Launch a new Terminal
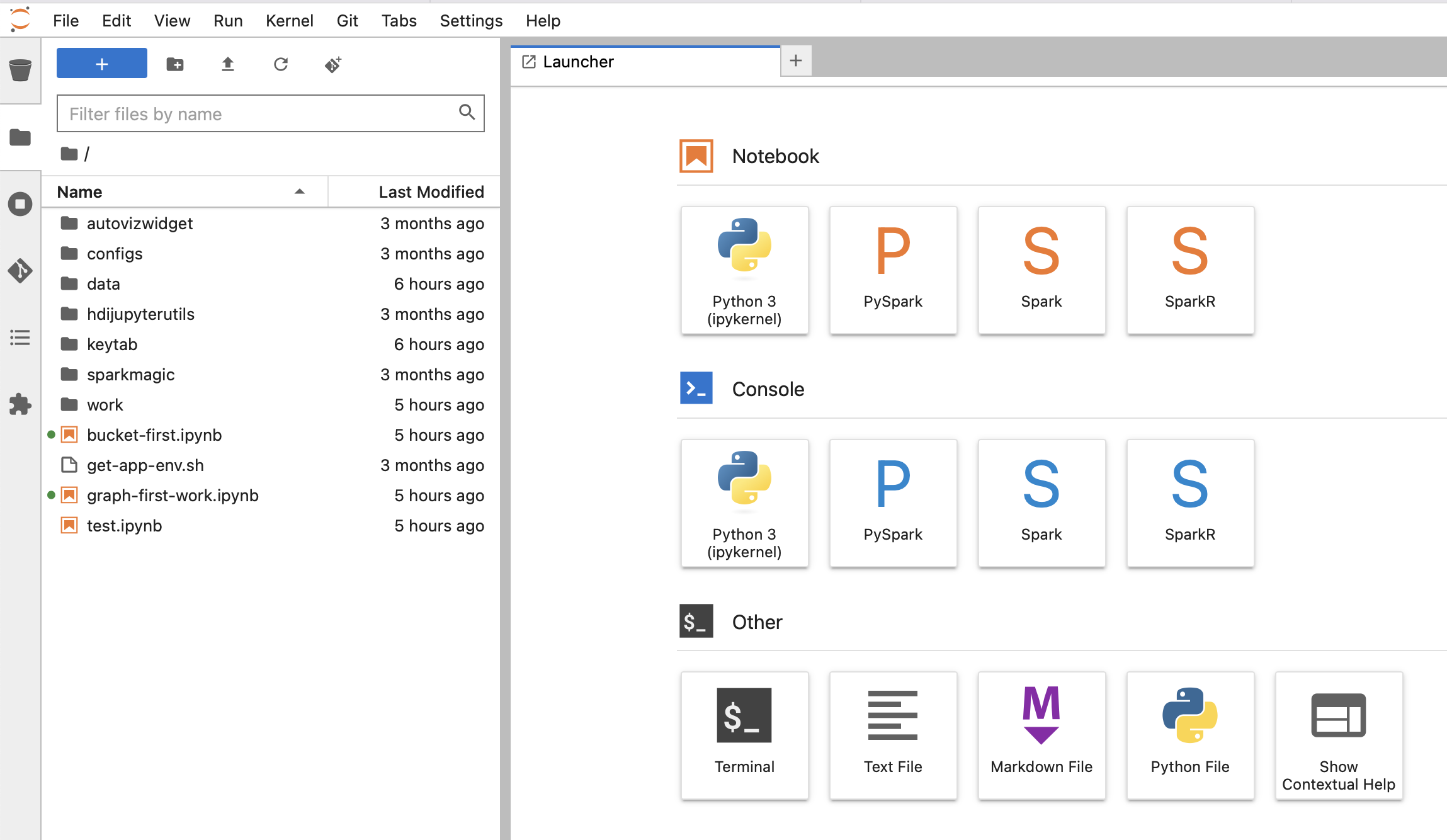The image size is (1447, 840). click(744, 735)
